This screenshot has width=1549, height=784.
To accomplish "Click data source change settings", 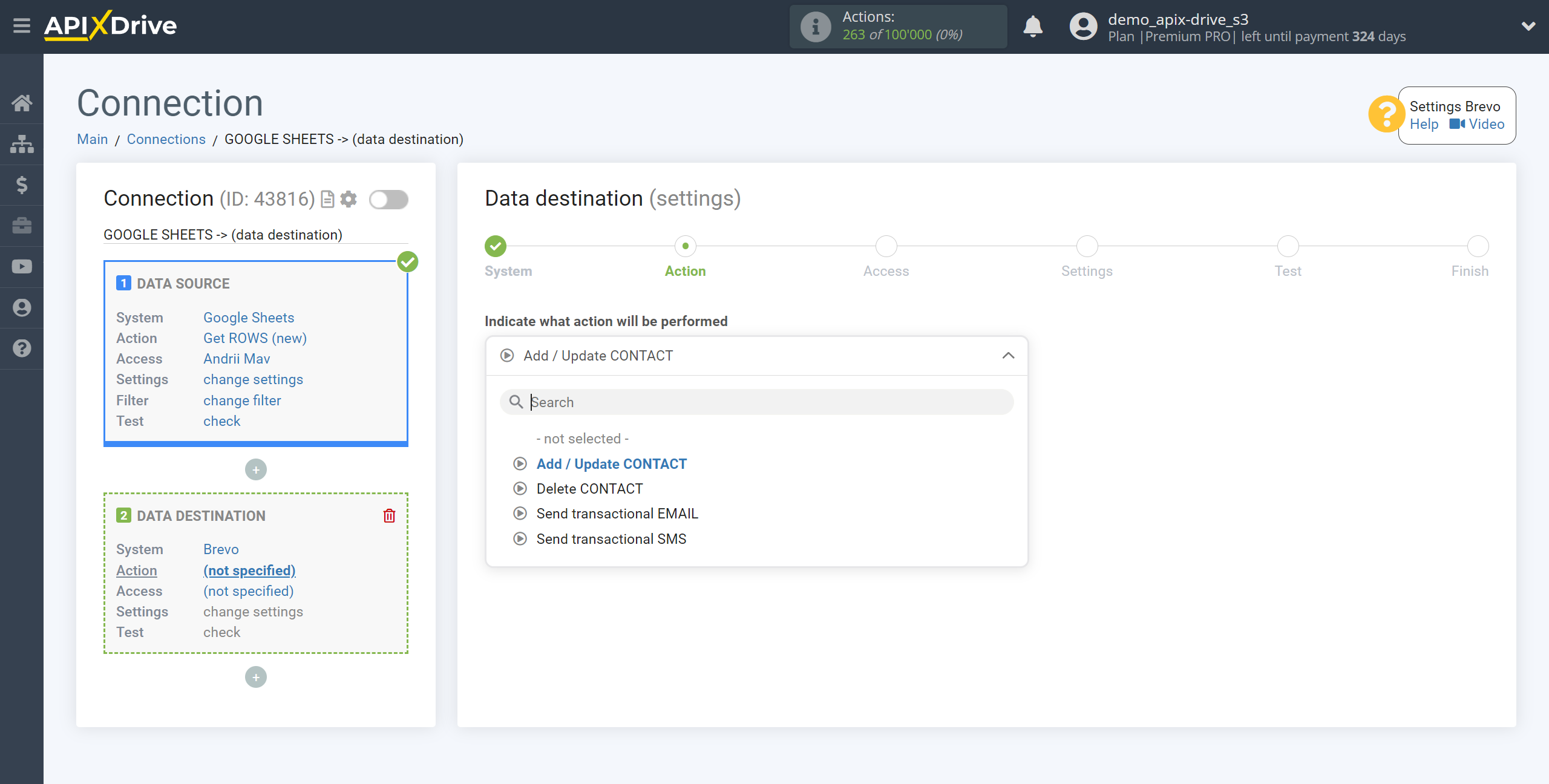I will coord(253,379).
